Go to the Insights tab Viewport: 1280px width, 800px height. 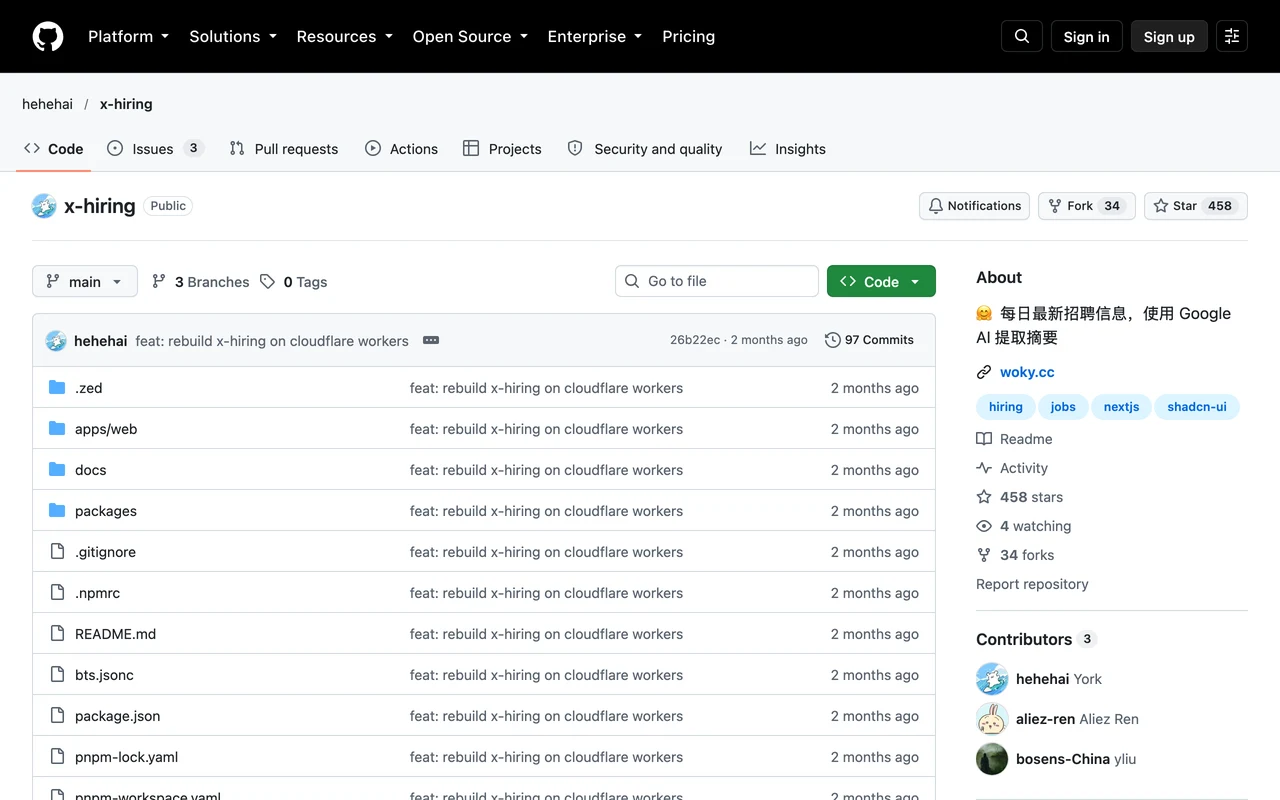click(x=788, y=149)
